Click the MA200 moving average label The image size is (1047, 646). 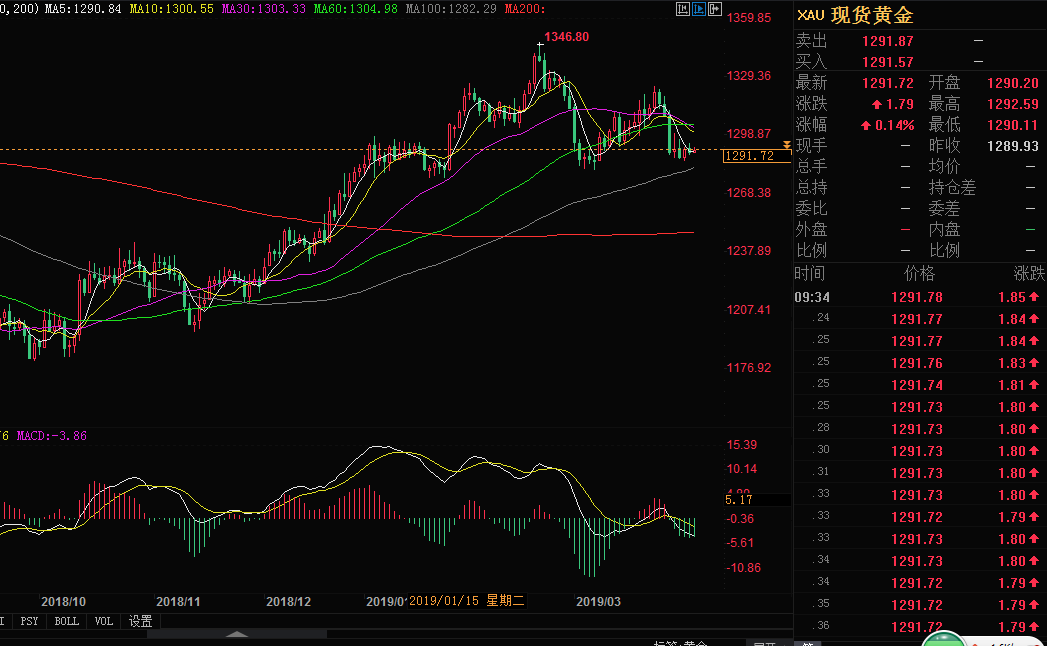click(x=525, y=8)
